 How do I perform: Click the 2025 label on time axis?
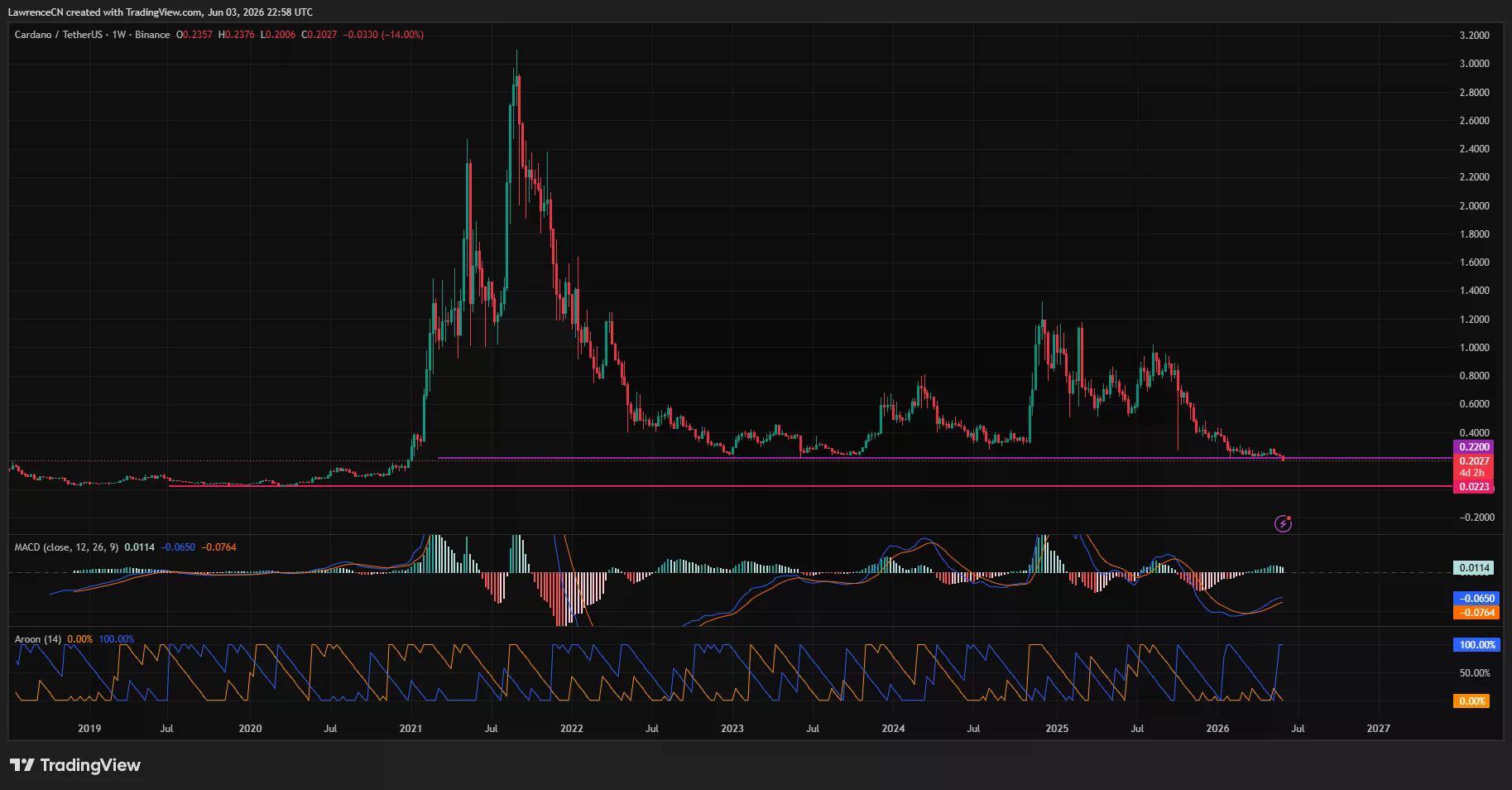[1057, 729]
